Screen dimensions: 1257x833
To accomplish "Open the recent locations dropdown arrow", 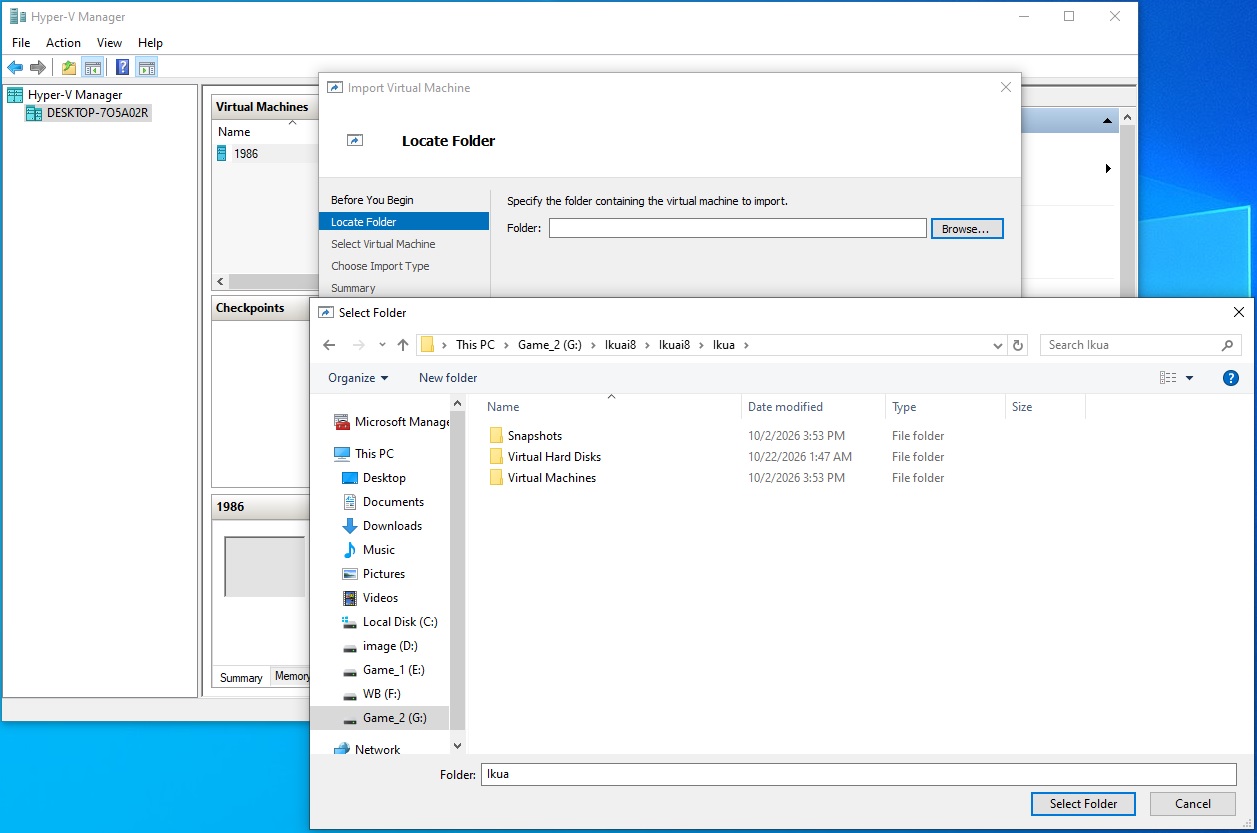I will 382,345.
